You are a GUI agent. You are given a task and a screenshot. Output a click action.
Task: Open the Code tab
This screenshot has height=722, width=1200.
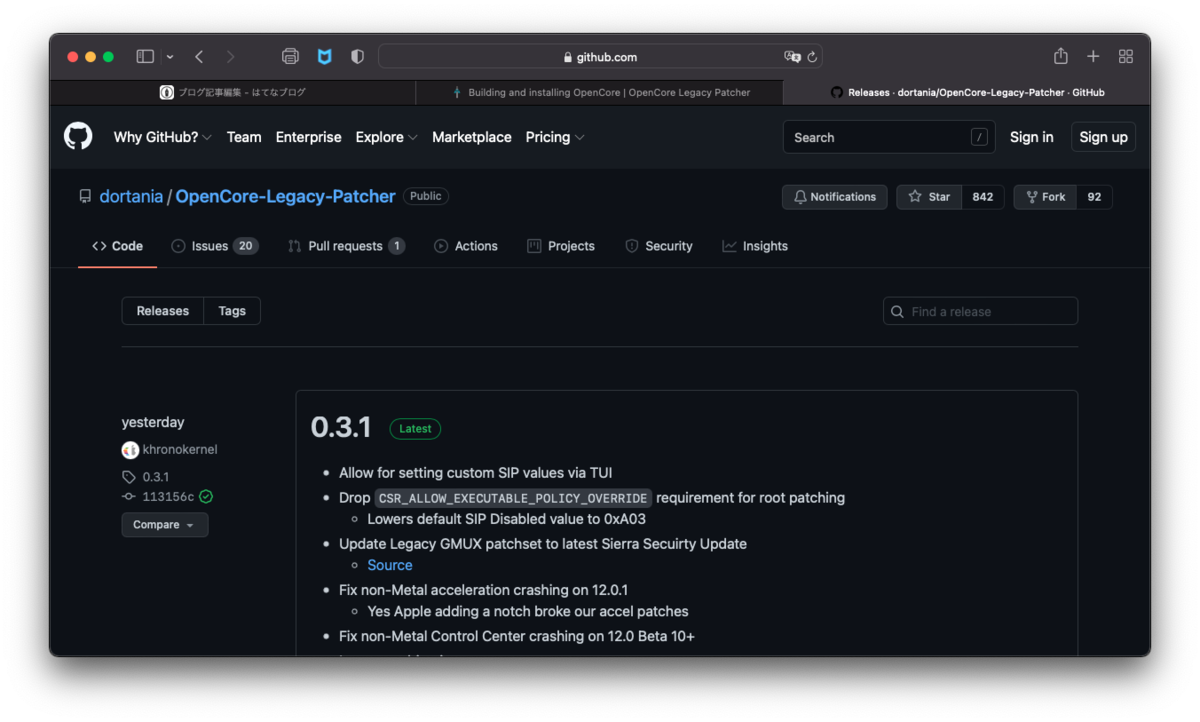pyautogui.click(x=117, y=246)
